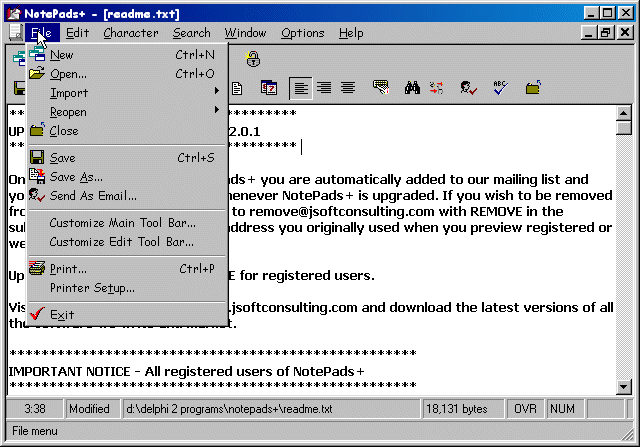Choose New from the File menu

pos(127,55)
